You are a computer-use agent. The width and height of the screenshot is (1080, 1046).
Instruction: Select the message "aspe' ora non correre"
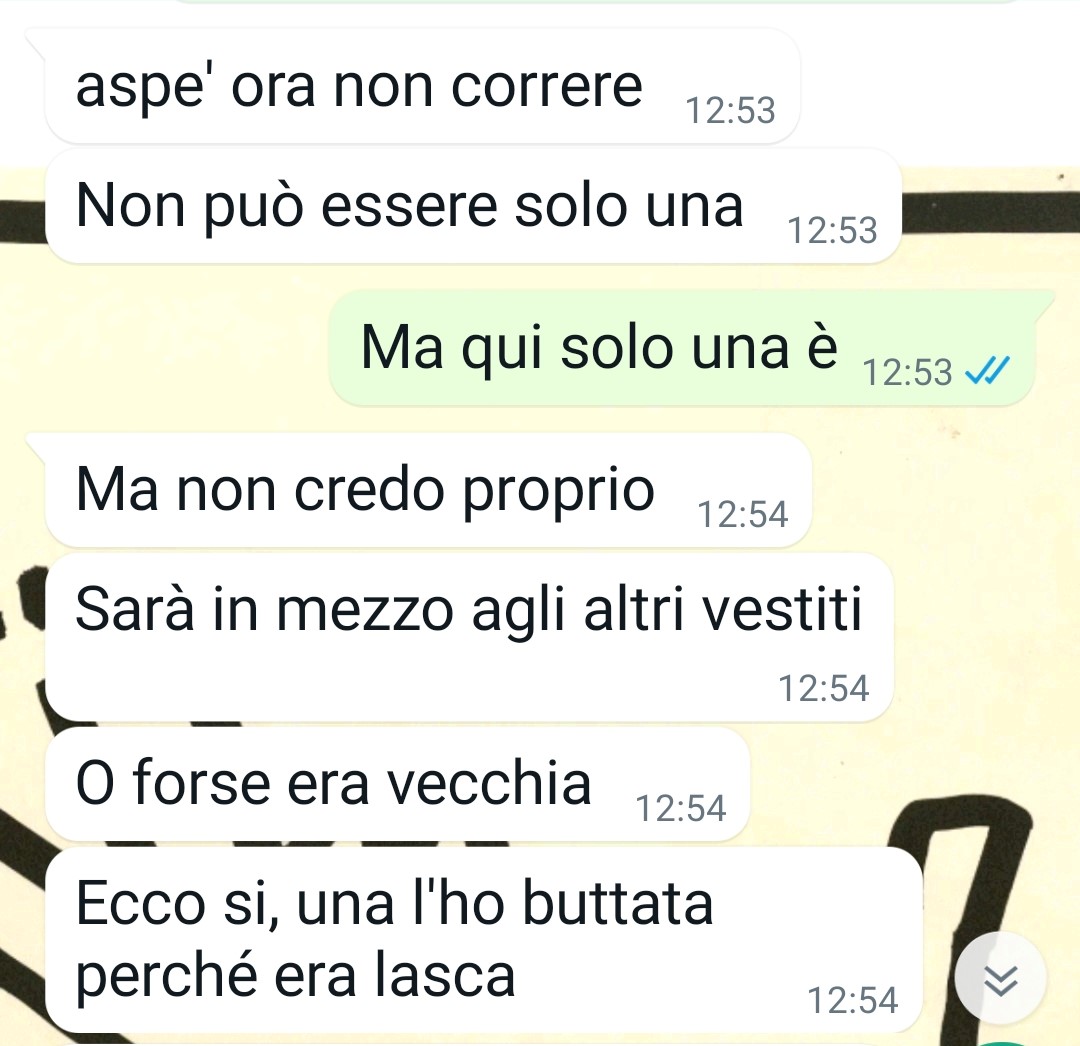click(422, 87)
